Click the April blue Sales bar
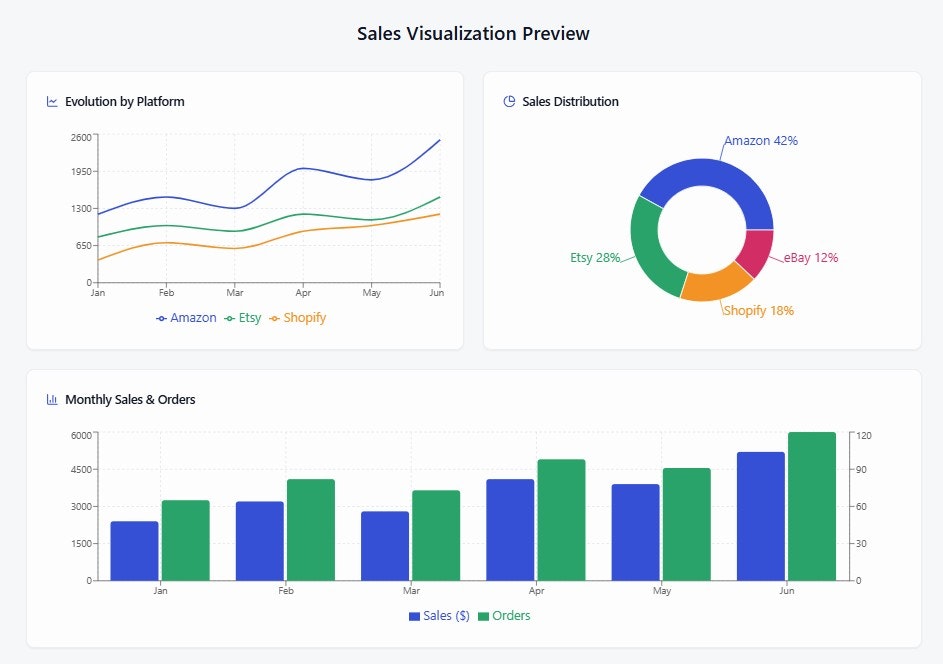 click(x=510, y=530)
